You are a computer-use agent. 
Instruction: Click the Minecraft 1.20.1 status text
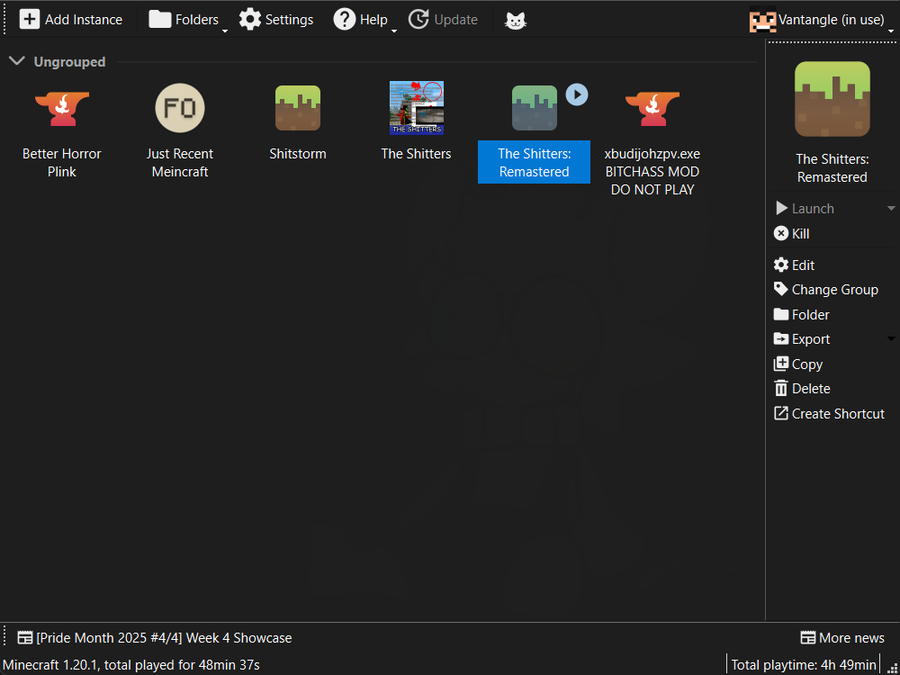tap(131, 665)
